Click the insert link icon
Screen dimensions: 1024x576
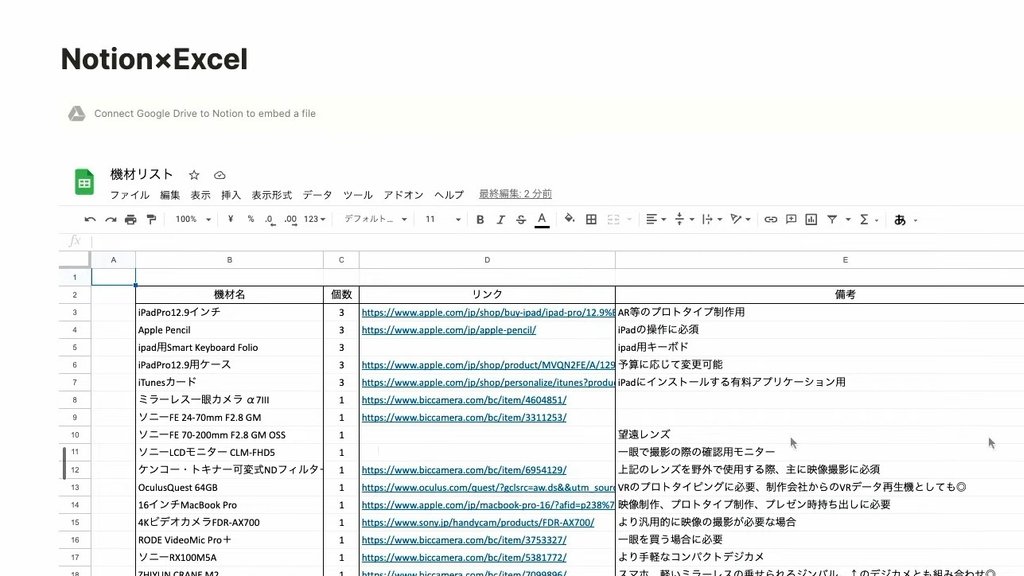tap(771, 219)
